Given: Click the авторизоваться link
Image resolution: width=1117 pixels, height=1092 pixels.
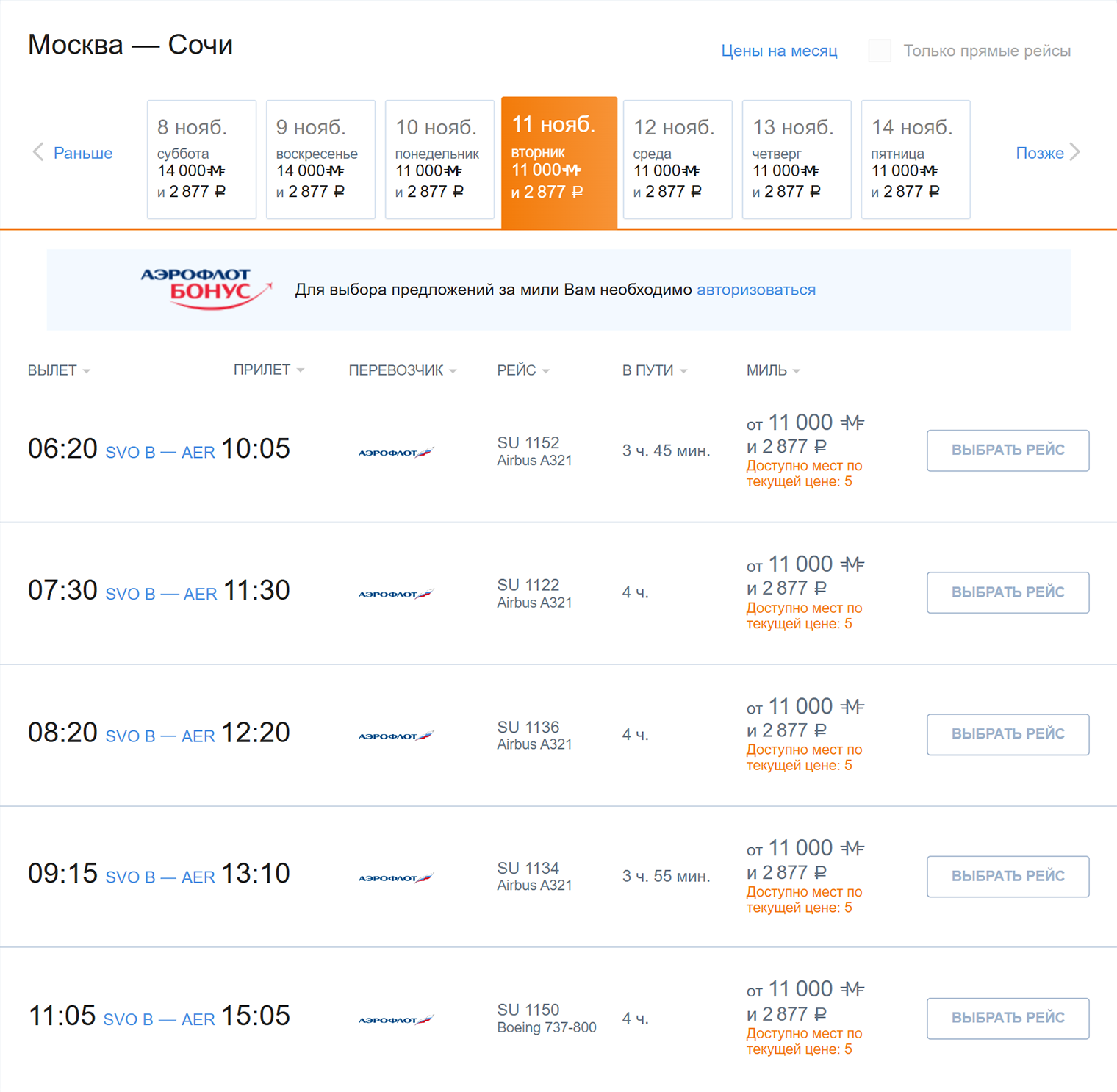Looking at the screenshot, I should click(755, 290).
